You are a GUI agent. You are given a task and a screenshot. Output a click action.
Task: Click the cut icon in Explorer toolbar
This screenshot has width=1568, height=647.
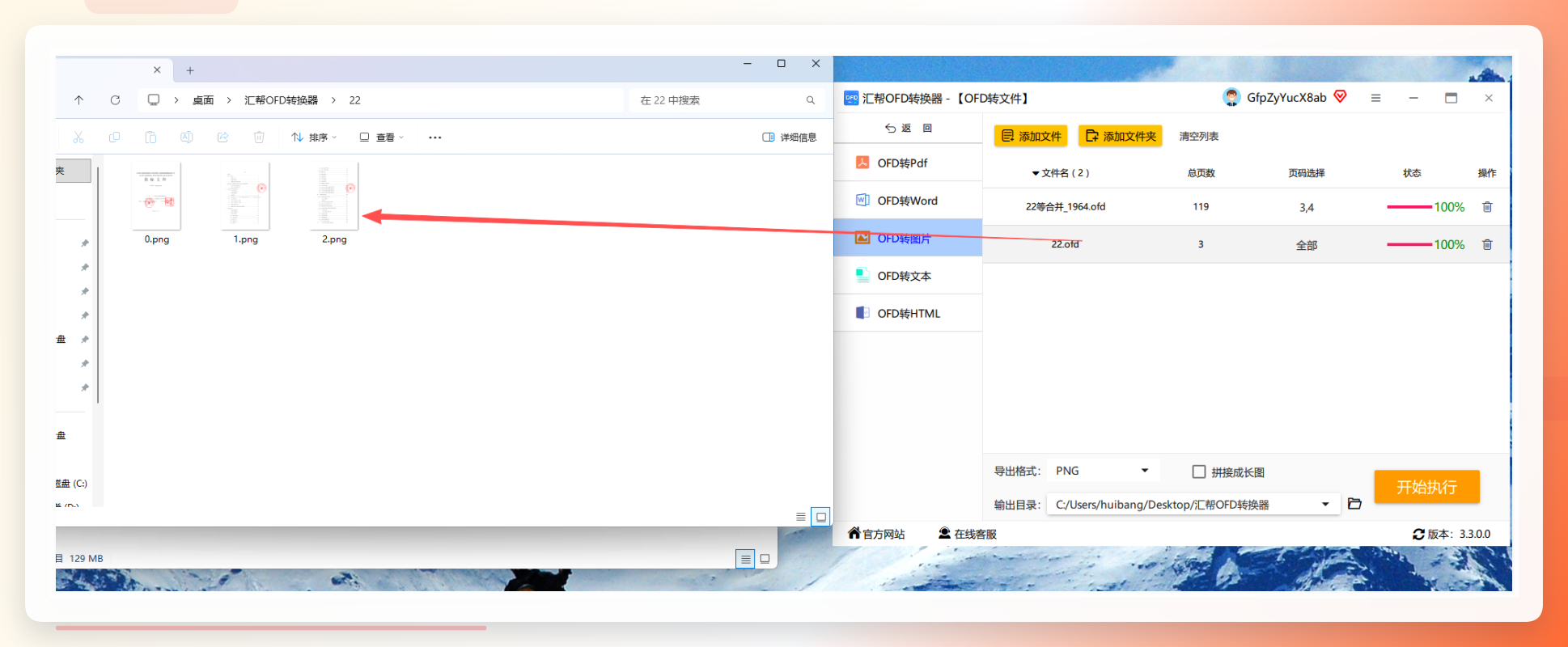78,137
